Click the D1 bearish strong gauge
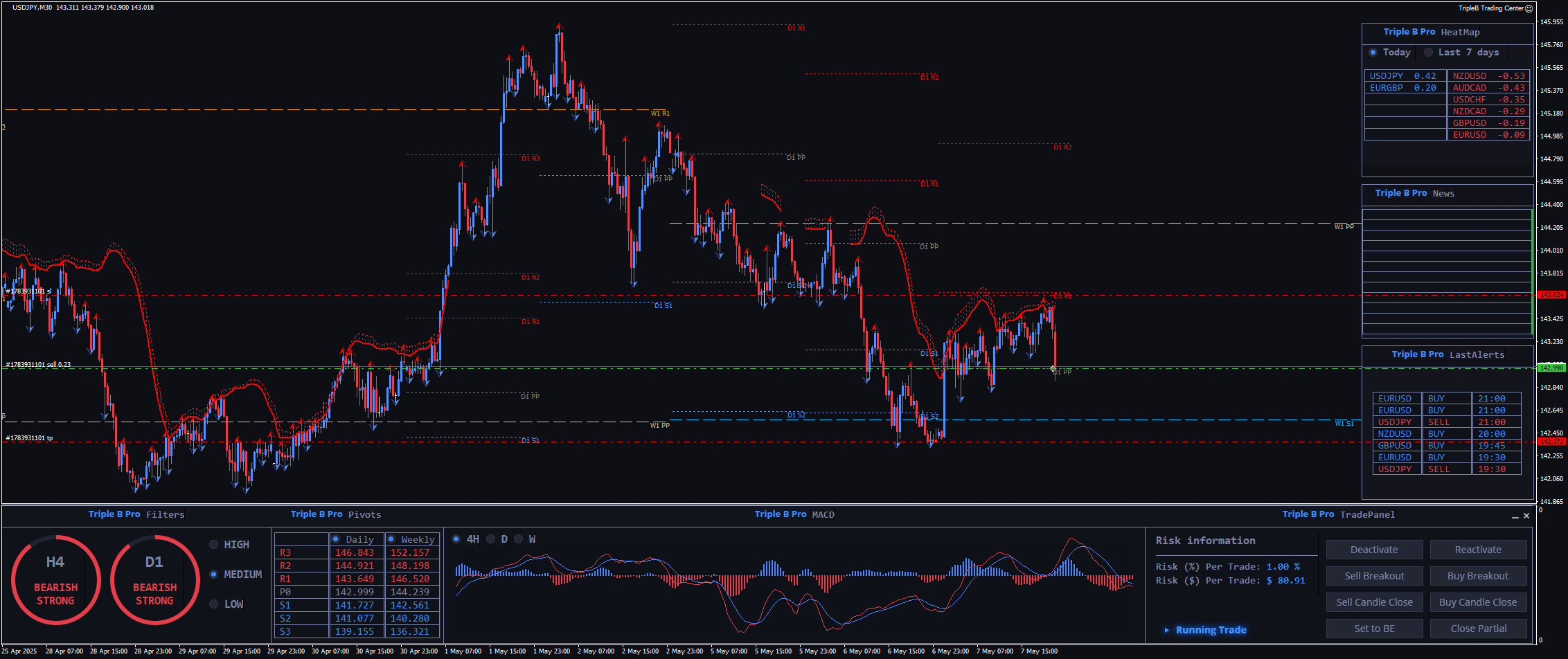 tap(154, 580)
